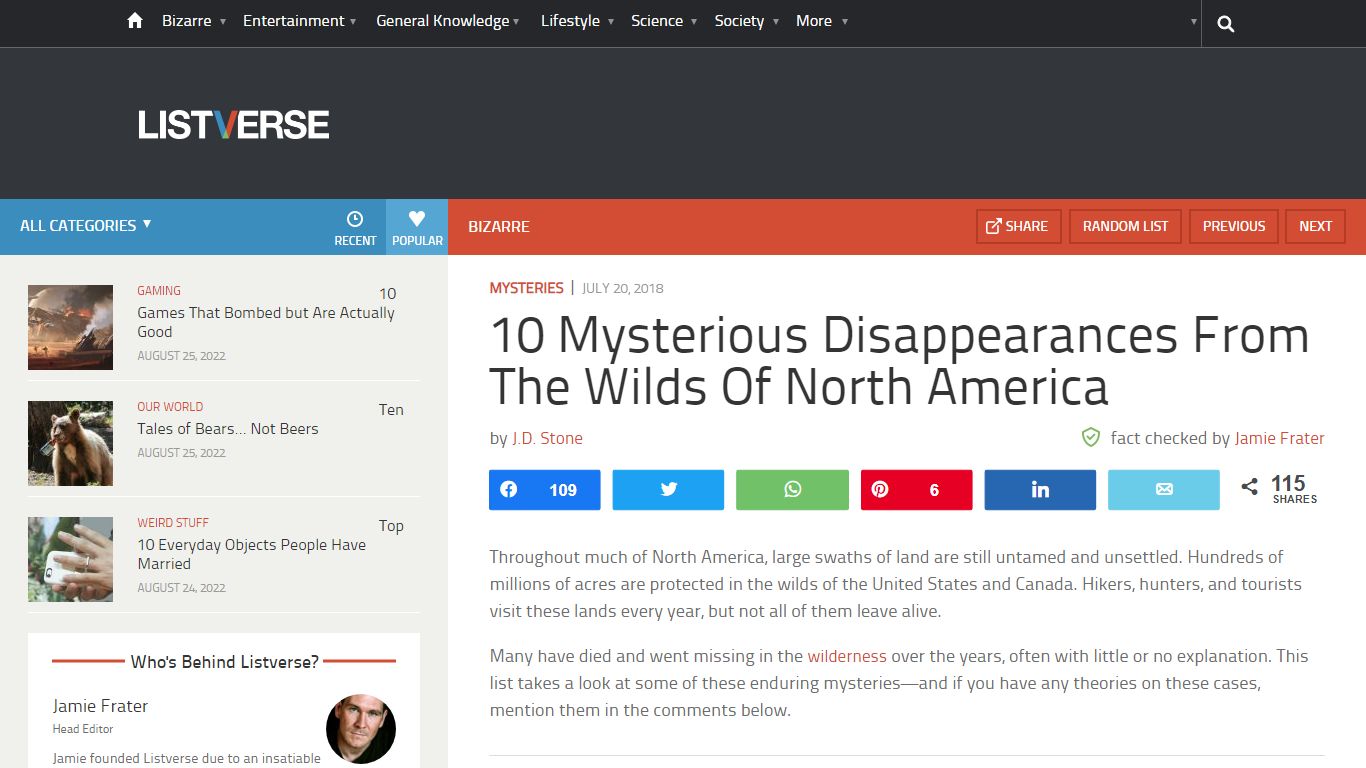
Task: Expand the Entertainment menu
Action: coord(299,21)
